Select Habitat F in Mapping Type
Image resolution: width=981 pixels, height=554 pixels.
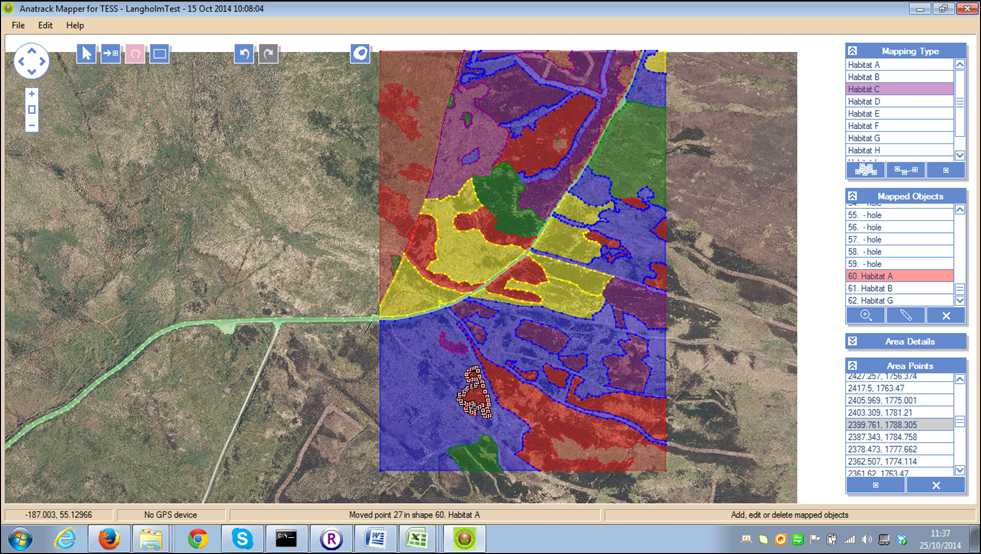(900, 126)
